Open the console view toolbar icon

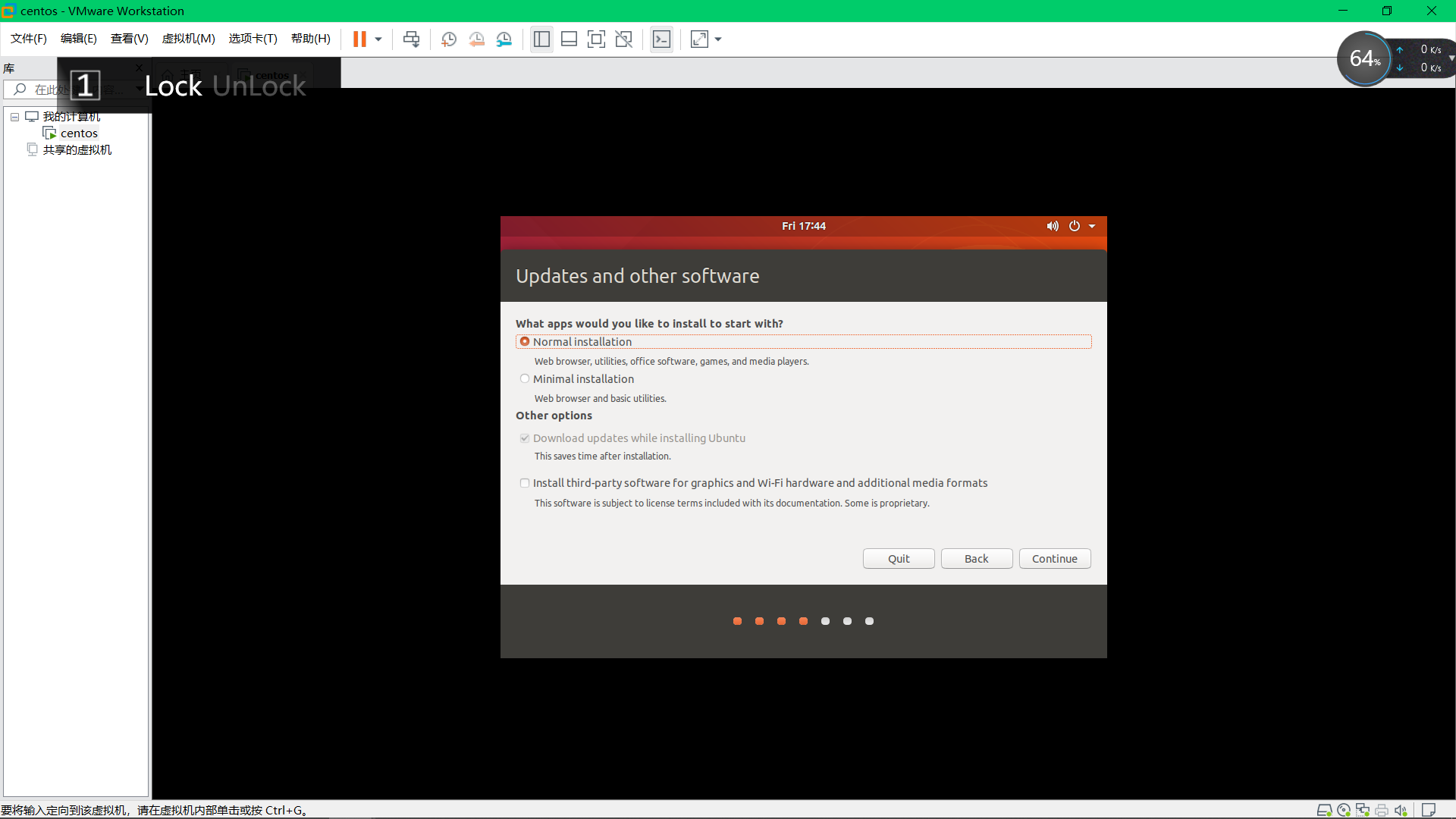661,39
